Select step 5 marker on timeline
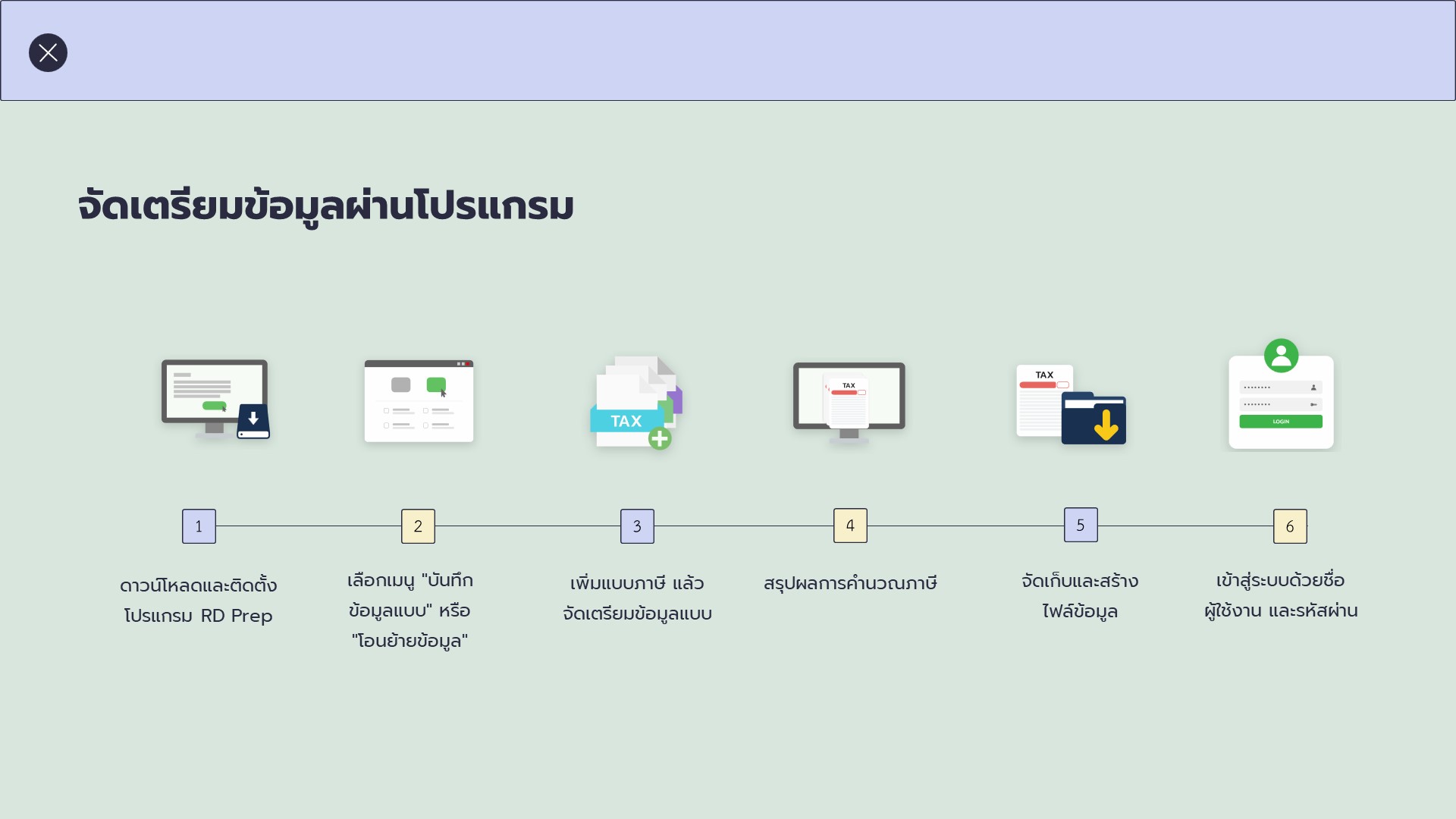Image resolution: width=1456 pixels, height=819 pixels. pos(1081,525)
